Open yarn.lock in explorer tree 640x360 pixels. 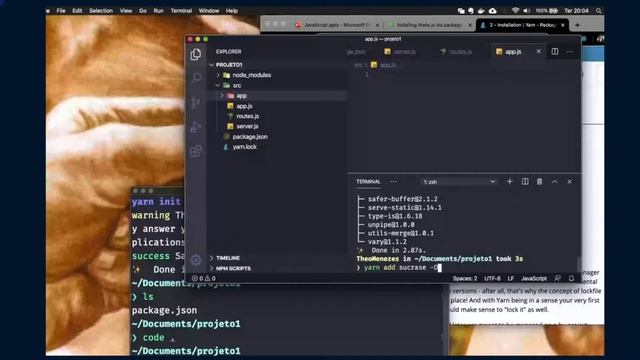click(x=244, y=147)
